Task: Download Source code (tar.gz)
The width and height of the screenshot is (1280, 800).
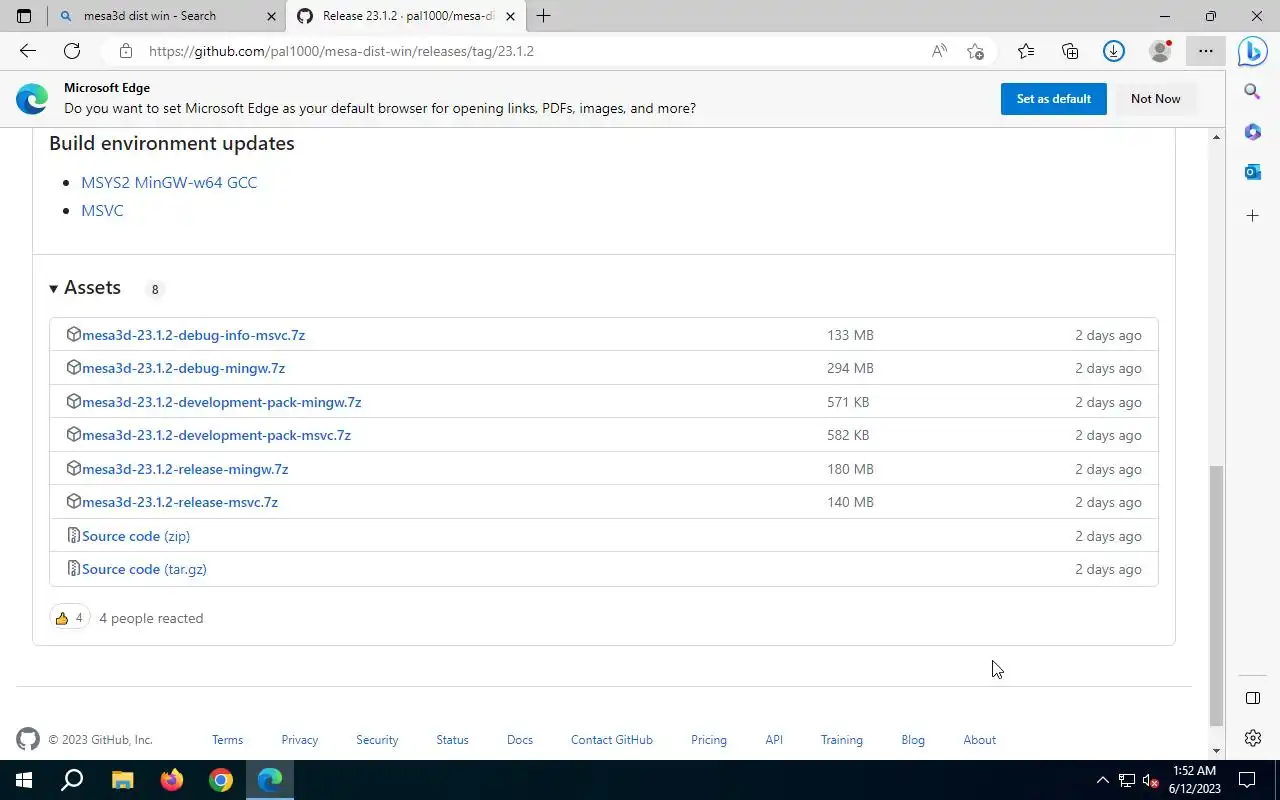Action: 144,569
